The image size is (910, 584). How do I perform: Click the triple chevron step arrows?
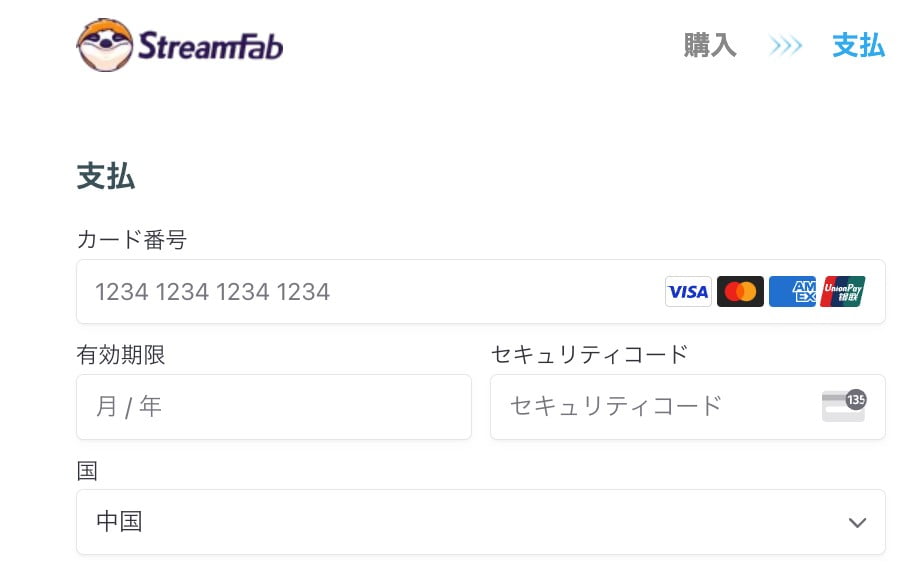pos(785,45)
